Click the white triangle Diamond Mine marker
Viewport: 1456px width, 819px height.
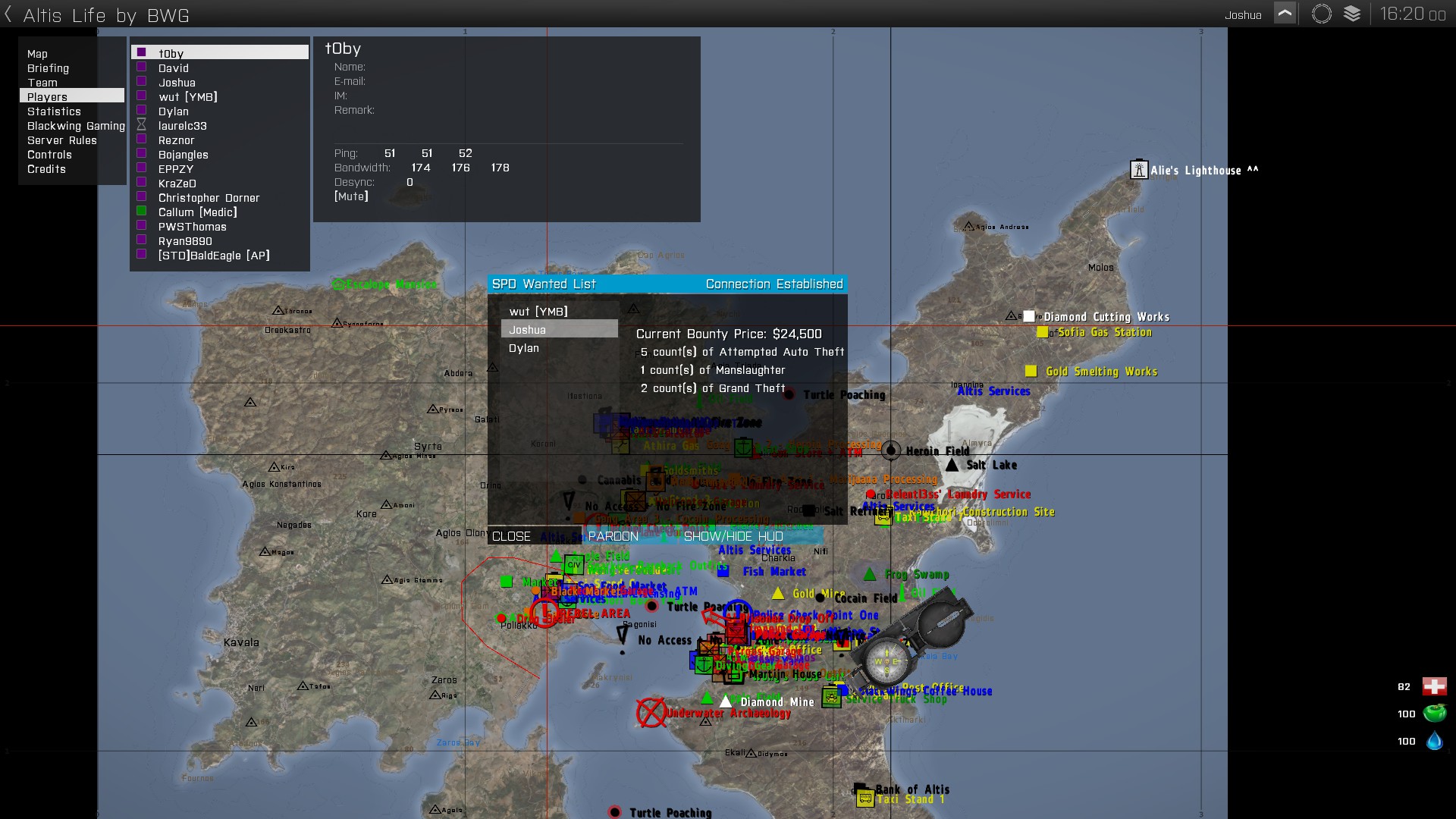coord(726,702)
